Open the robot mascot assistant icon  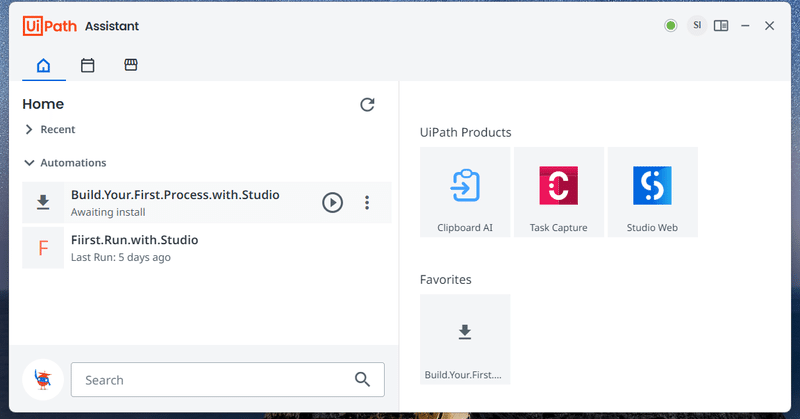43,380
